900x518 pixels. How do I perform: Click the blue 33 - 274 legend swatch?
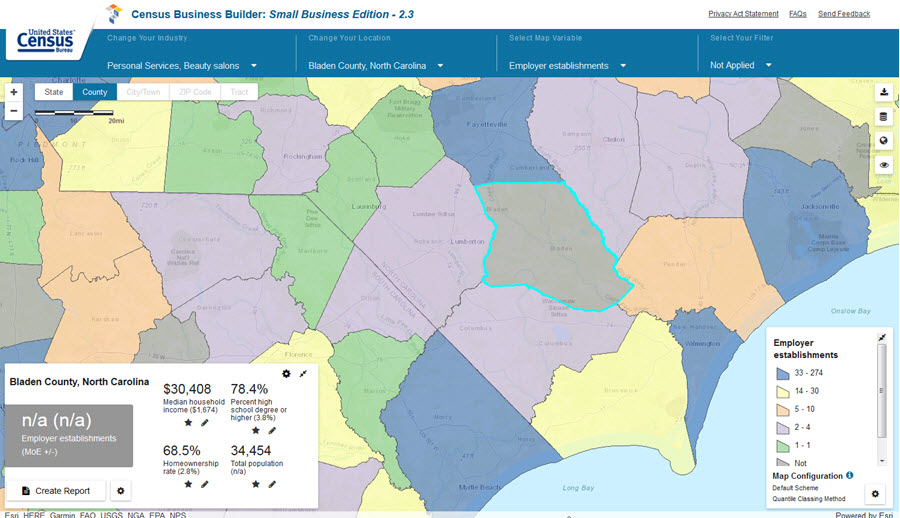coord(783,373)
